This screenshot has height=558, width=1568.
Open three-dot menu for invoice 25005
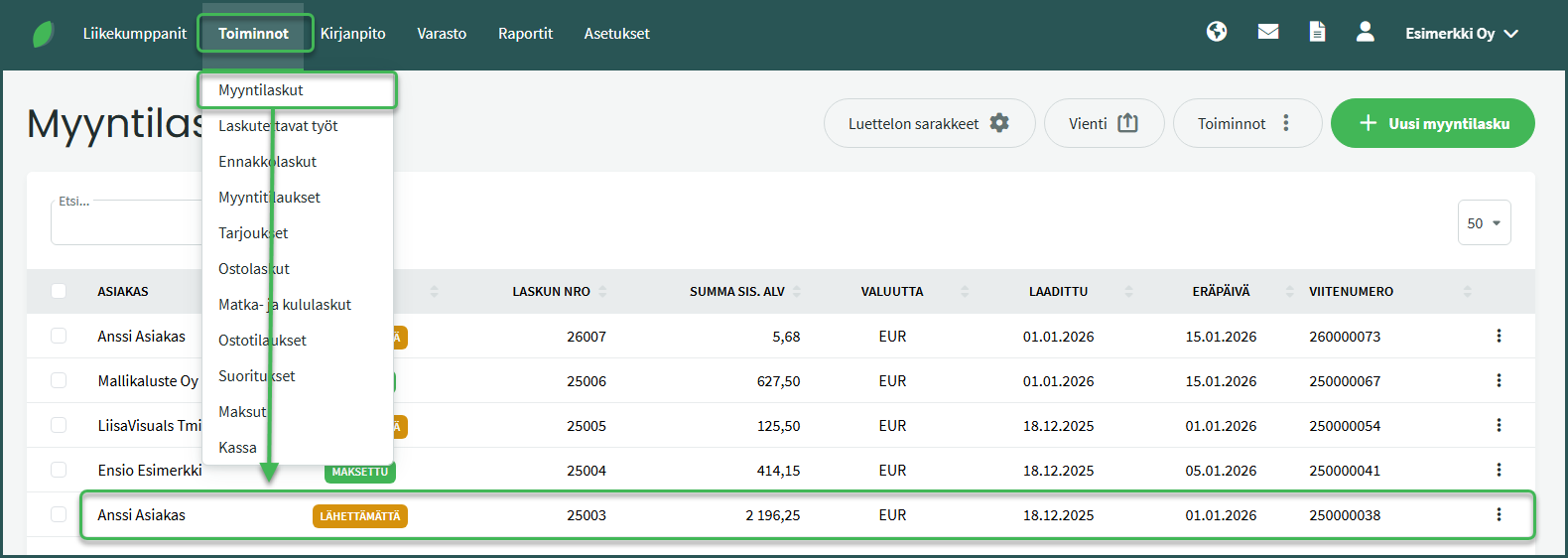click(1498, 426)
